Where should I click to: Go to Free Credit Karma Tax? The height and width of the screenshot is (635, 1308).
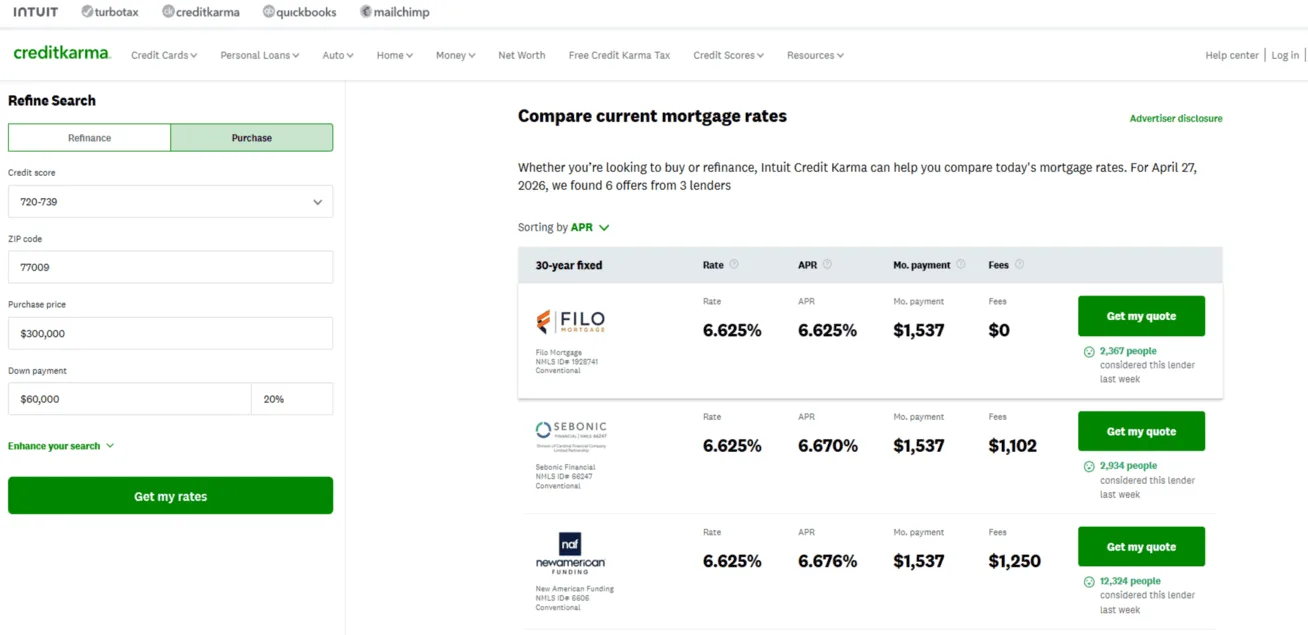[x=619, y=56]
